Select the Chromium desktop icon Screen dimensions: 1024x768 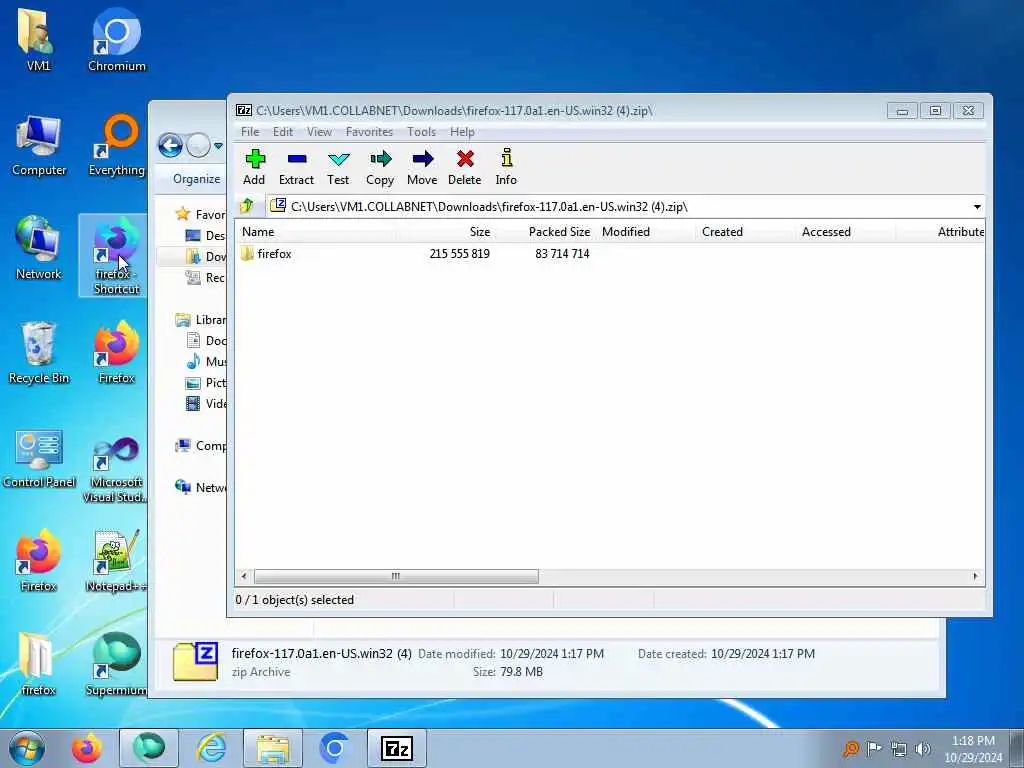pyautogui.click(x=117, y=40)
